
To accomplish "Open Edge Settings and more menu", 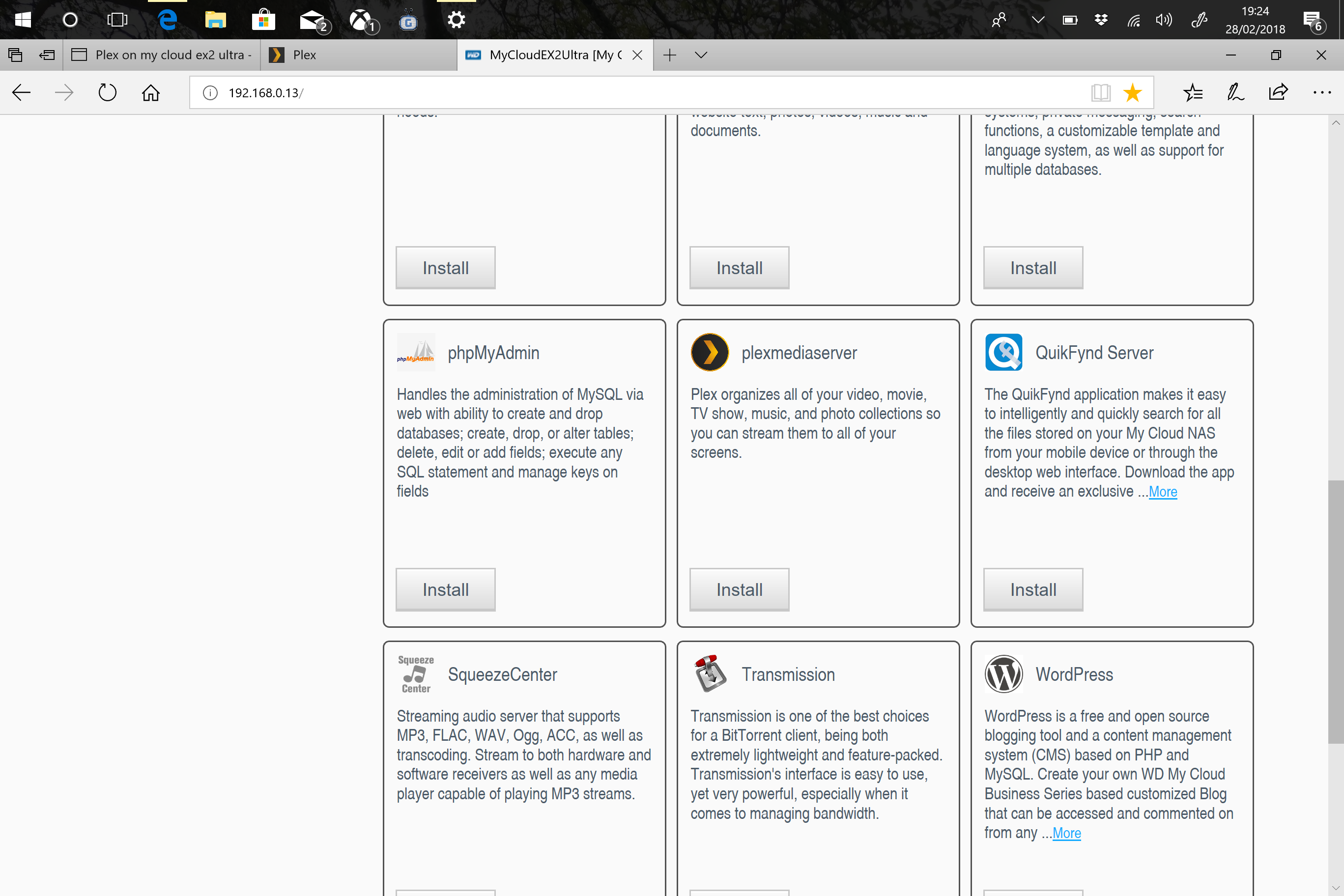I will 1322,92.
